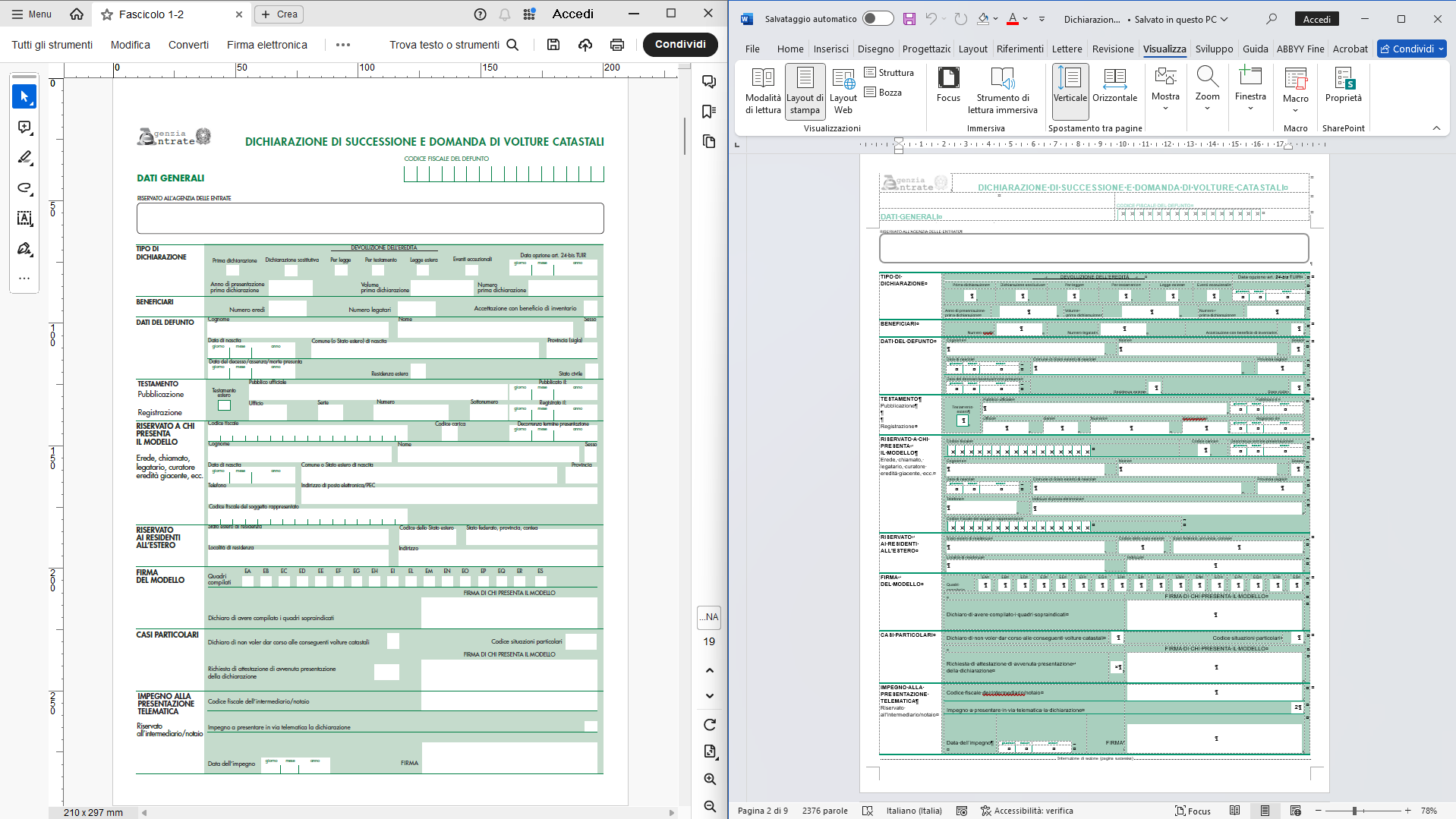This screenshot has height=819, width=1456.
Task: Open Word Focus ribbon button
Action: (948, 84)
